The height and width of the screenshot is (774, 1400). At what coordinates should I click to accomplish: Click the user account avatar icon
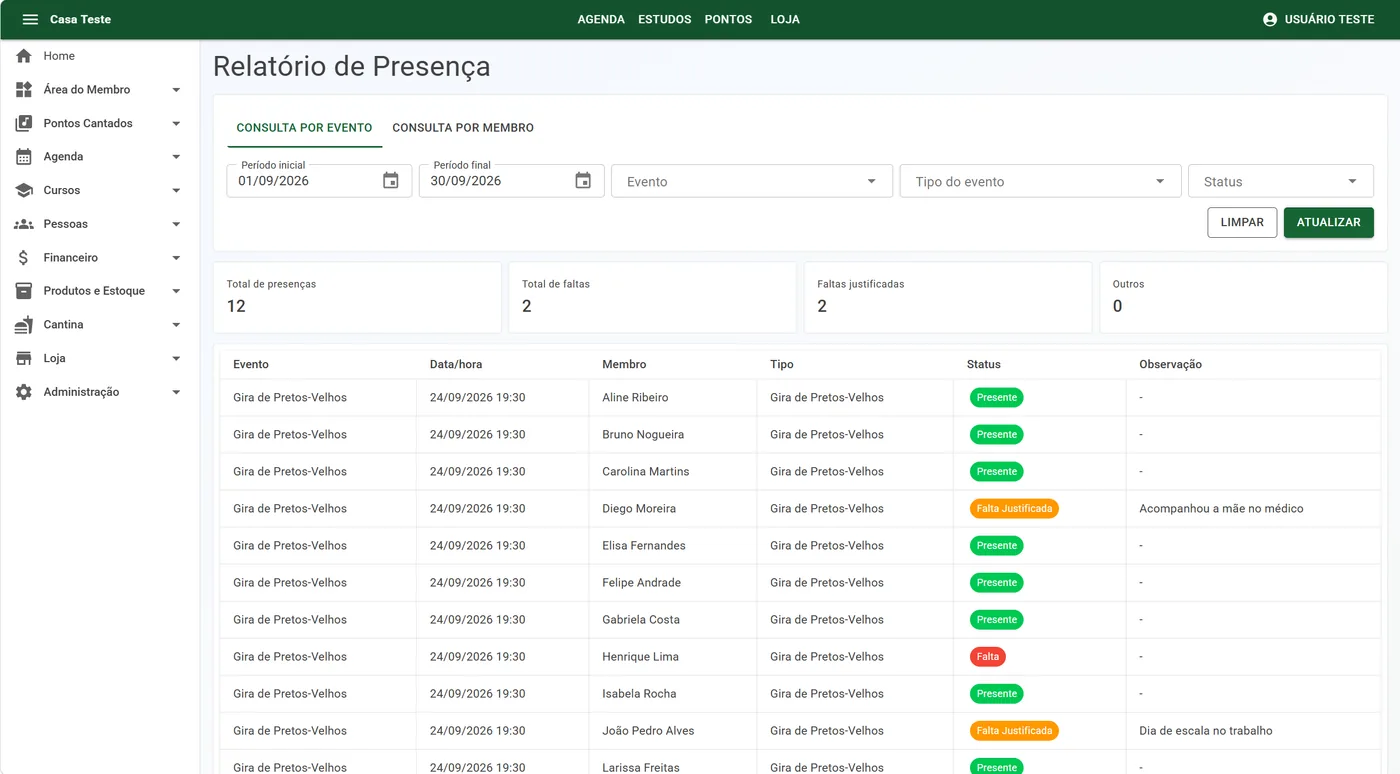(x=1270, y=20)
